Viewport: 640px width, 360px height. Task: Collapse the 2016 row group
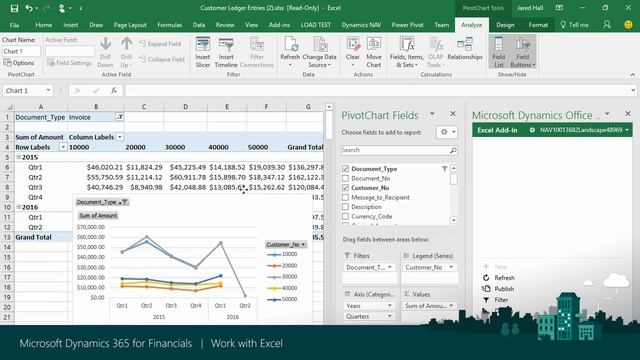(x=19, y=207)
